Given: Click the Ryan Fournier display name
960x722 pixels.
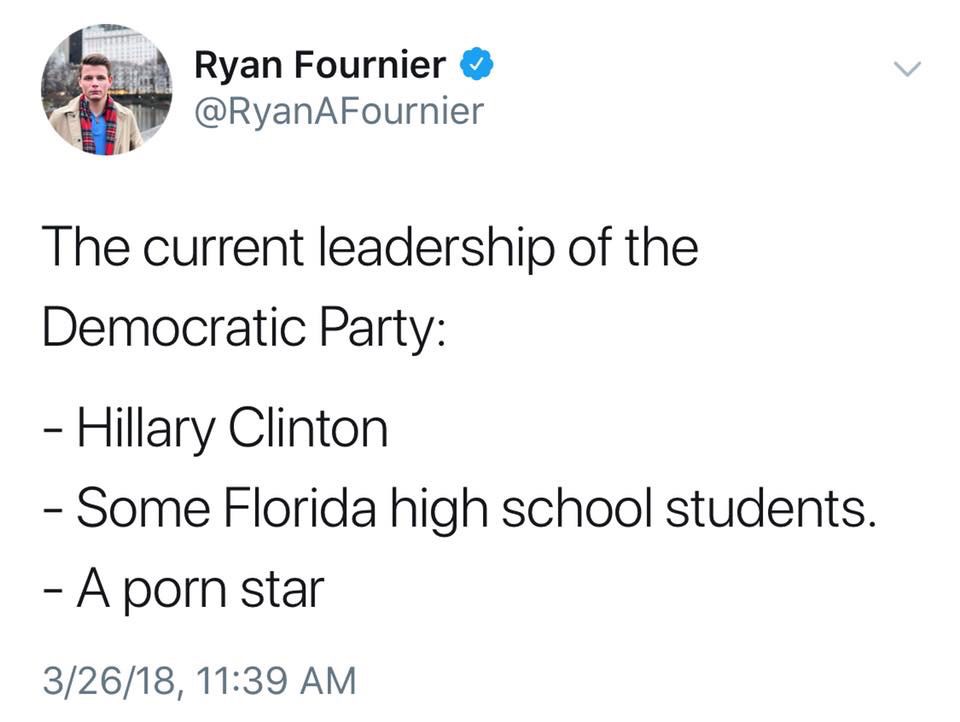Looking at the screenshot, I should pos(320,66).
